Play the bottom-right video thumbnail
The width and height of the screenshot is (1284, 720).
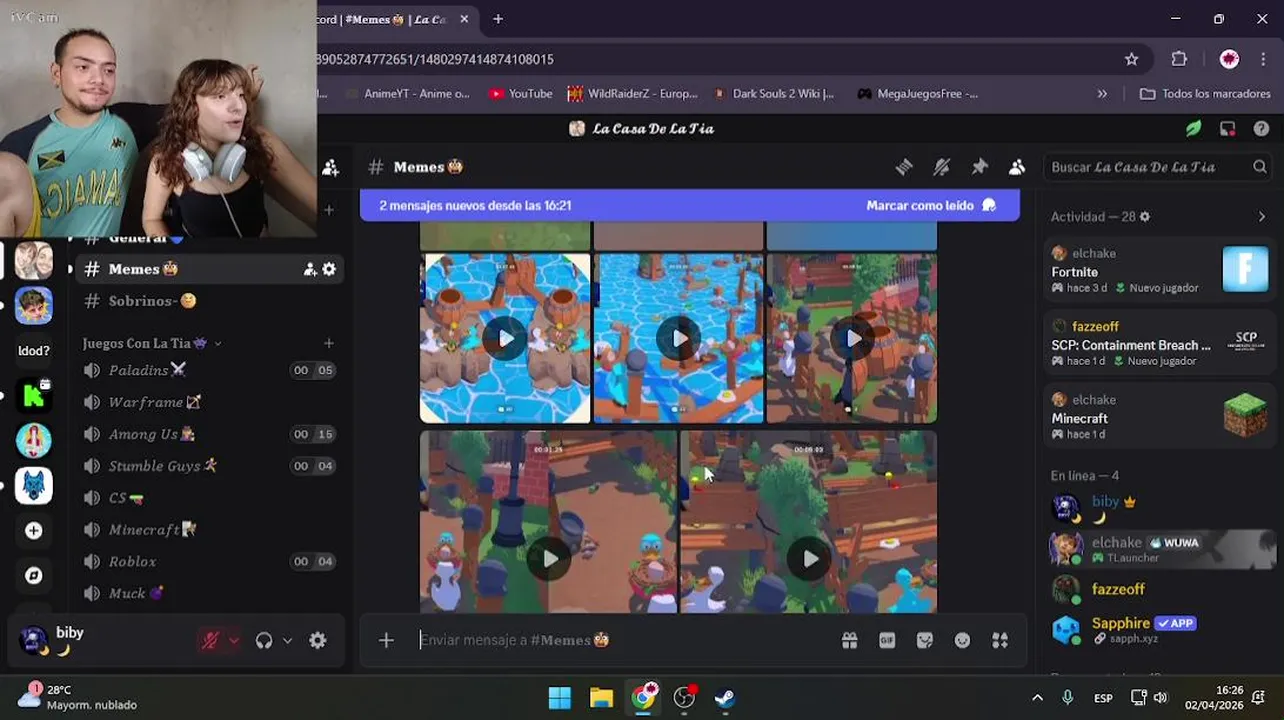point(809,559)
